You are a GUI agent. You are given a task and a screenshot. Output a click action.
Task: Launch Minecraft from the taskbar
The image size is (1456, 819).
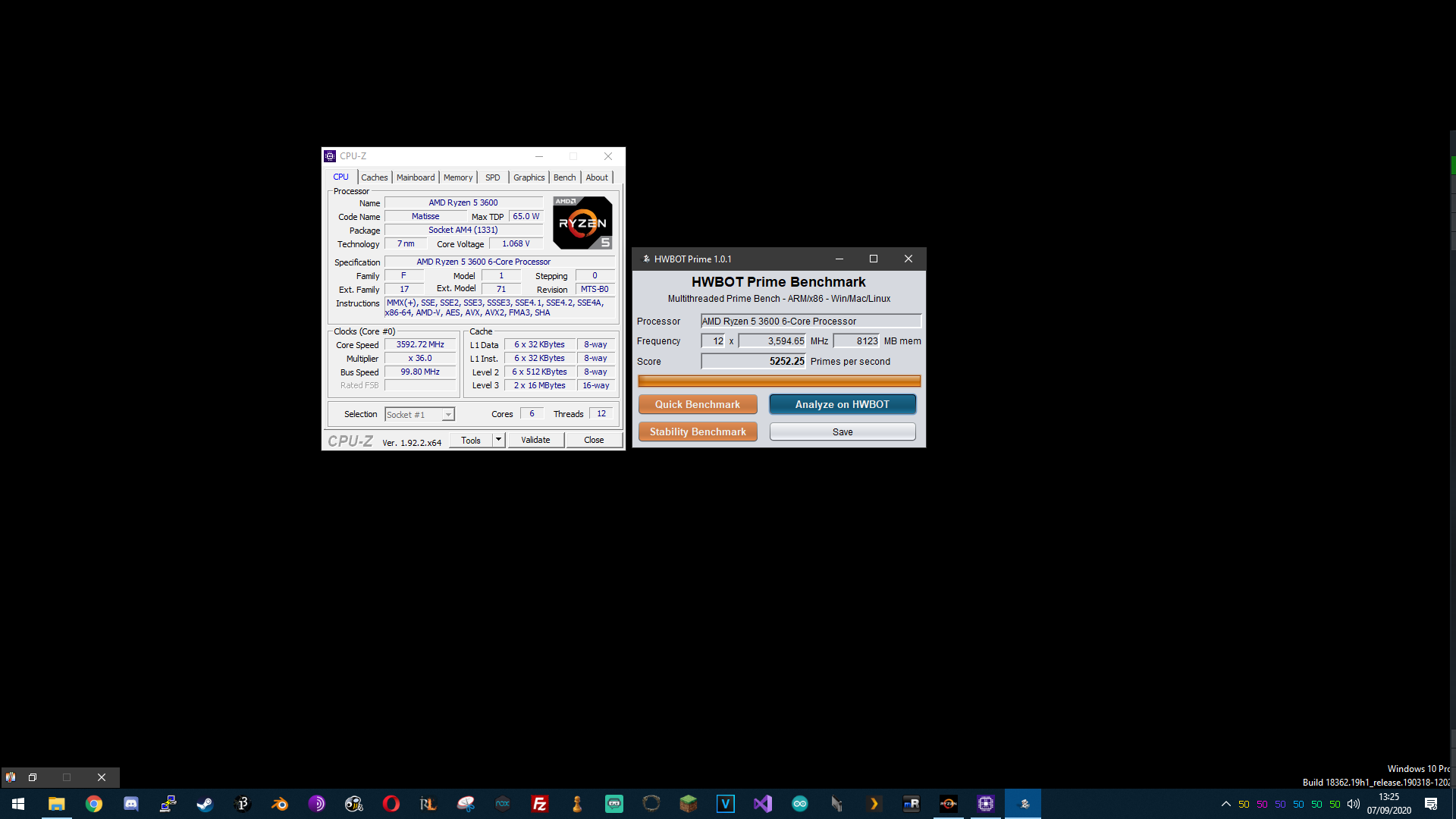688,804
